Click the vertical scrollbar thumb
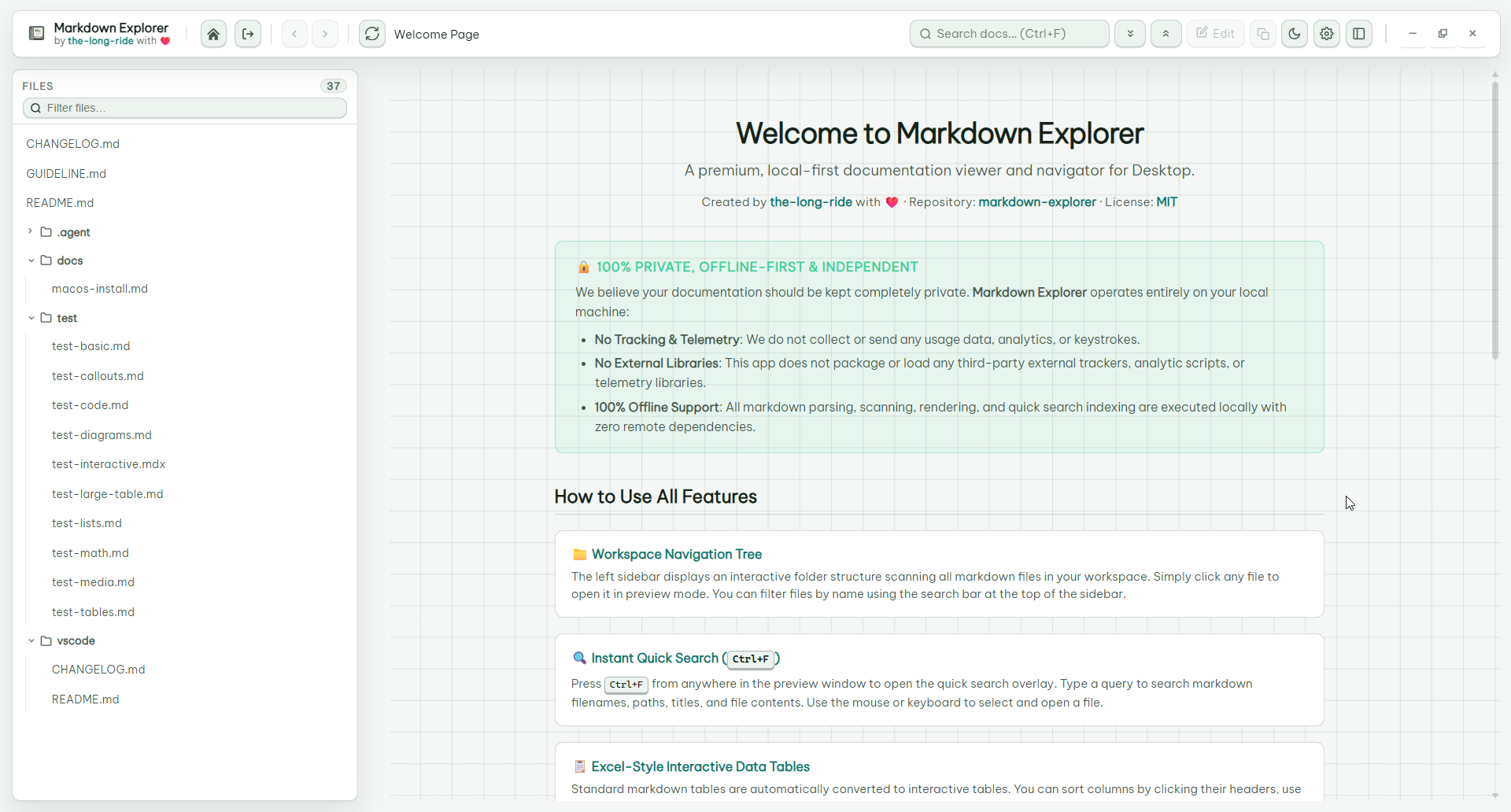Viewport: 1511px width, 812px height. click(x=1495, y=220)
